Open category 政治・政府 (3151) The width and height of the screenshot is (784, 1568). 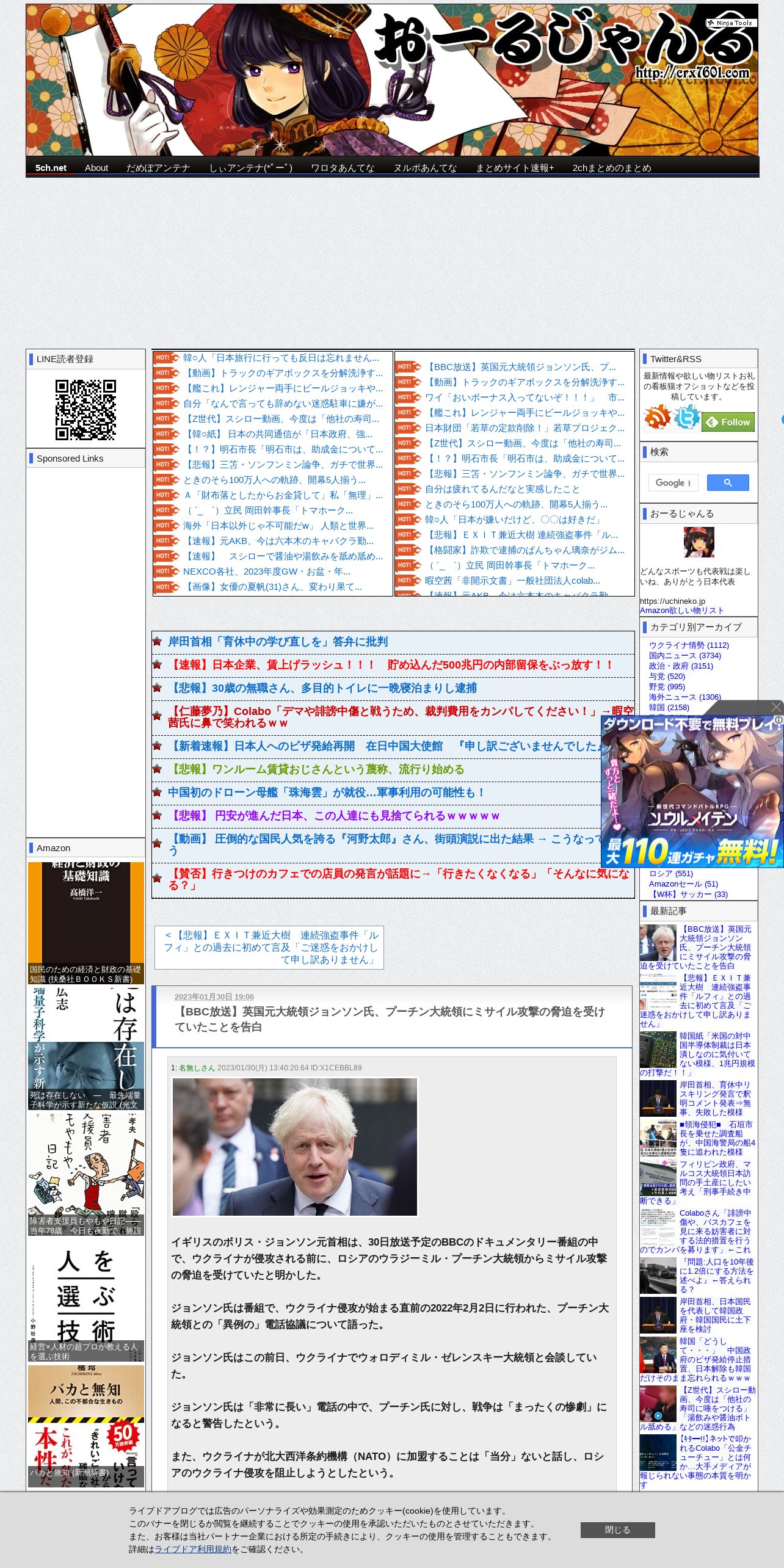(681, 666)
